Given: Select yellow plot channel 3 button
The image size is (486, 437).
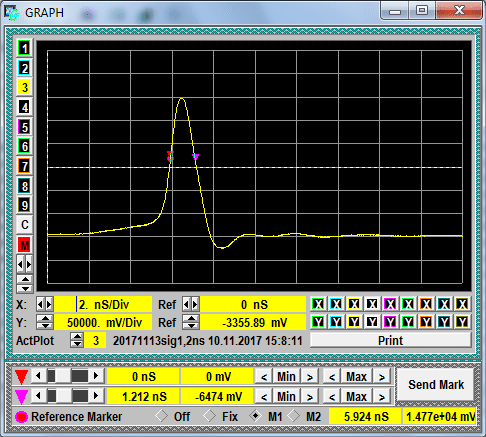Looking at the screenshot, I should pos(24,88).
